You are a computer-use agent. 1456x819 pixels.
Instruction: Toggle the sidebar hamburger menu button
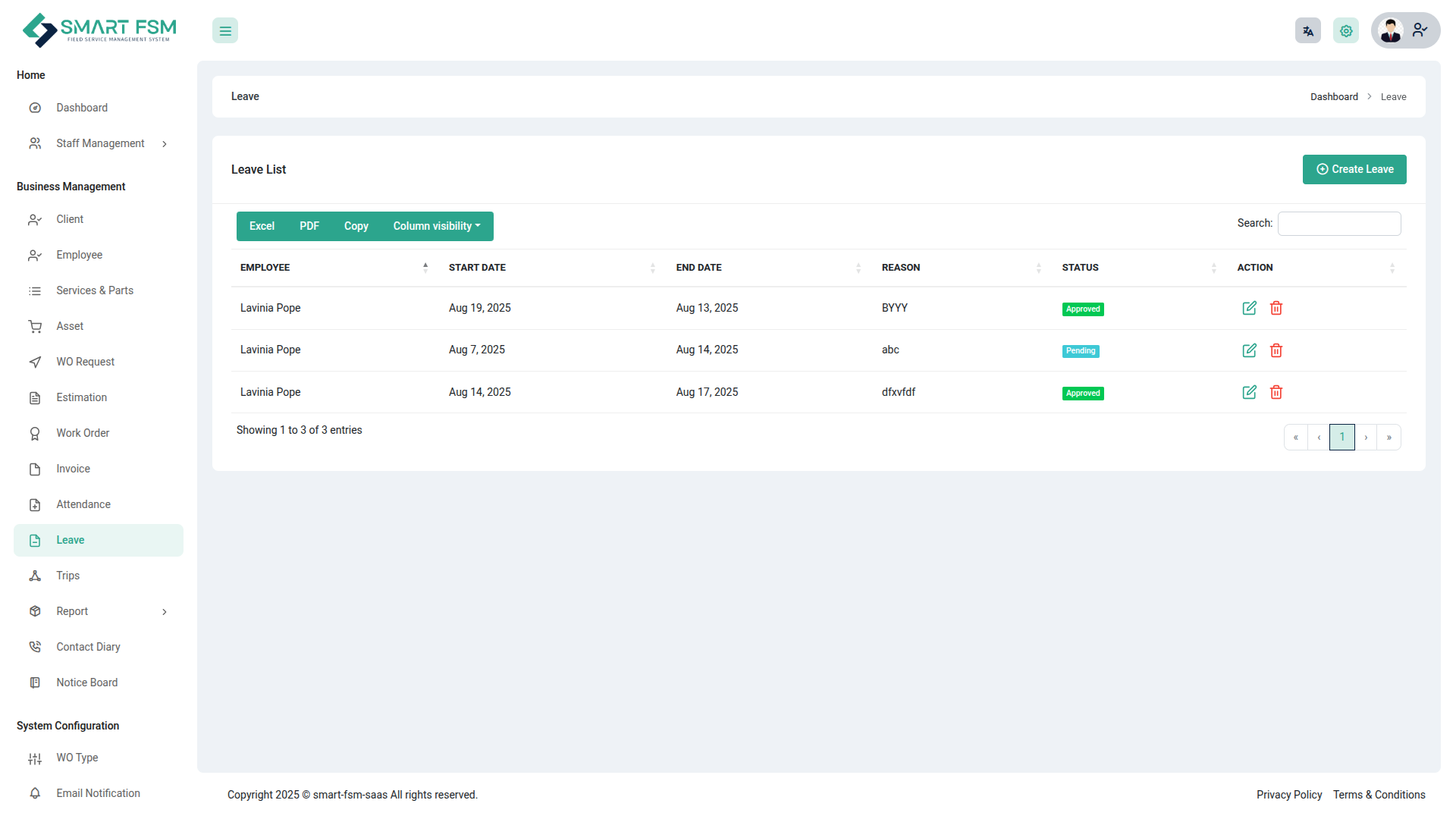(225, 31)
